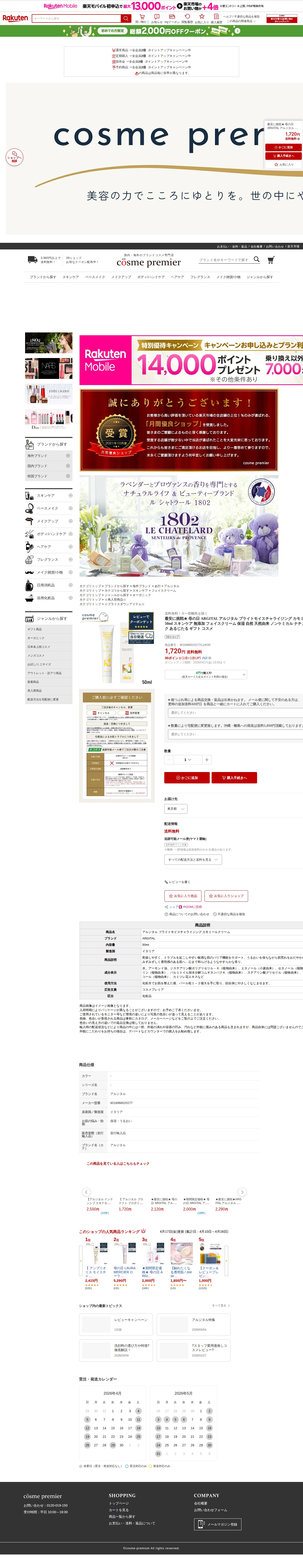The image size is (303, 1568).
Task: Click the Rakuten header search field
Action: point(76,18)
